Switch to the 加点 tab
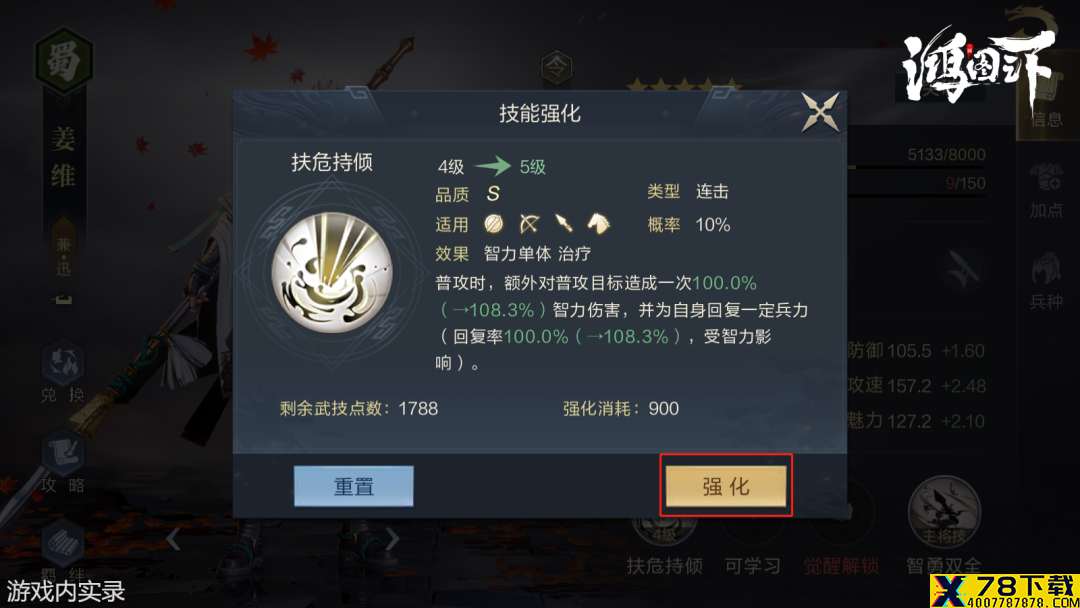Screen dimensions: 1080x608 click(x=1046, y=191)
